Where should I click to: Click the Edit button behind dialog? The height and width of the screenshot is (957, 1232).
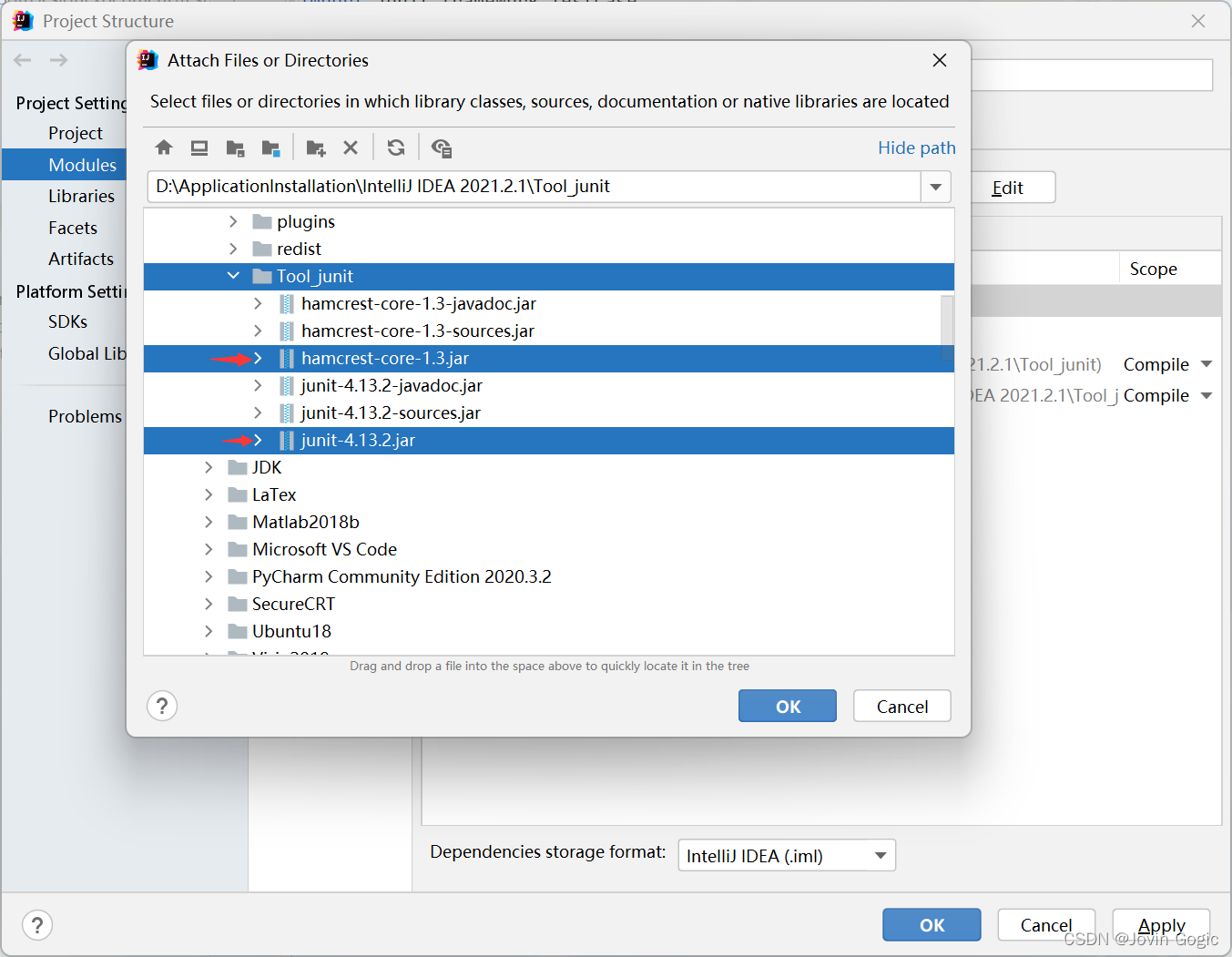1013,188
